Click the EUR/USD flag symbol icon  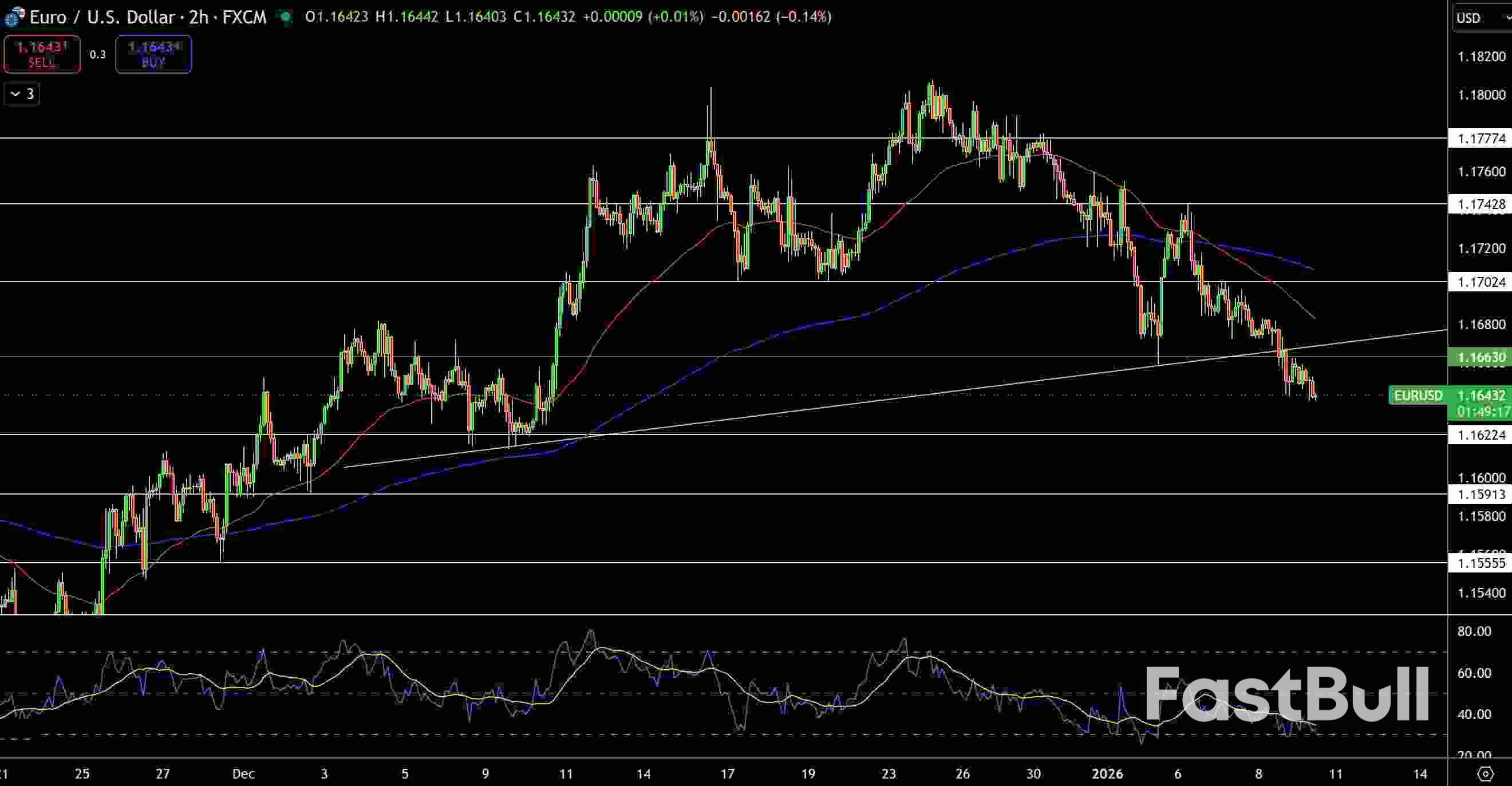(14, 17)
